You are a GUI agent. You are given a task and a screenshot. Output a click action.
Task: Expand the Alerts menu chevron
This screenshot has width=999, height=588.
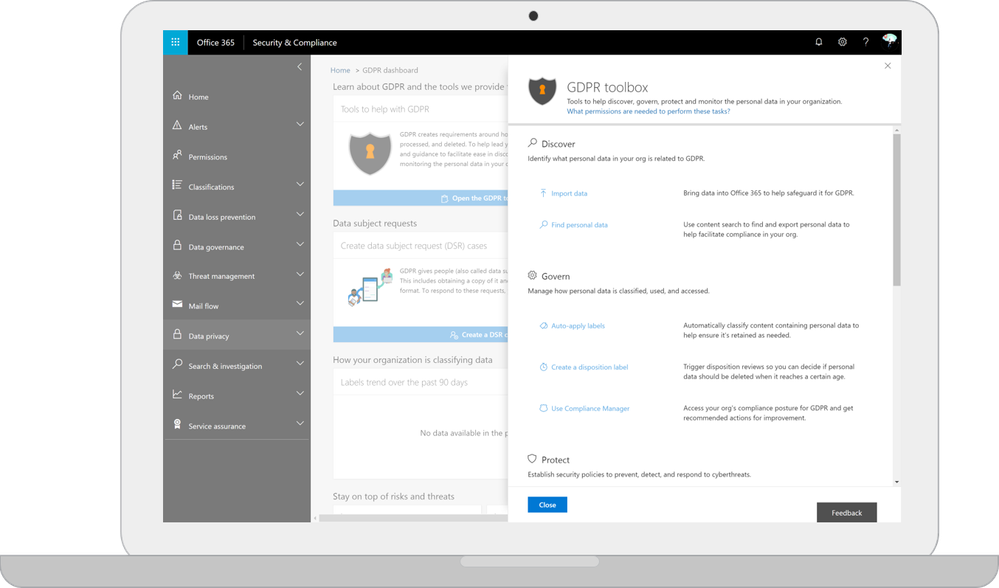(x=299, y=124)
